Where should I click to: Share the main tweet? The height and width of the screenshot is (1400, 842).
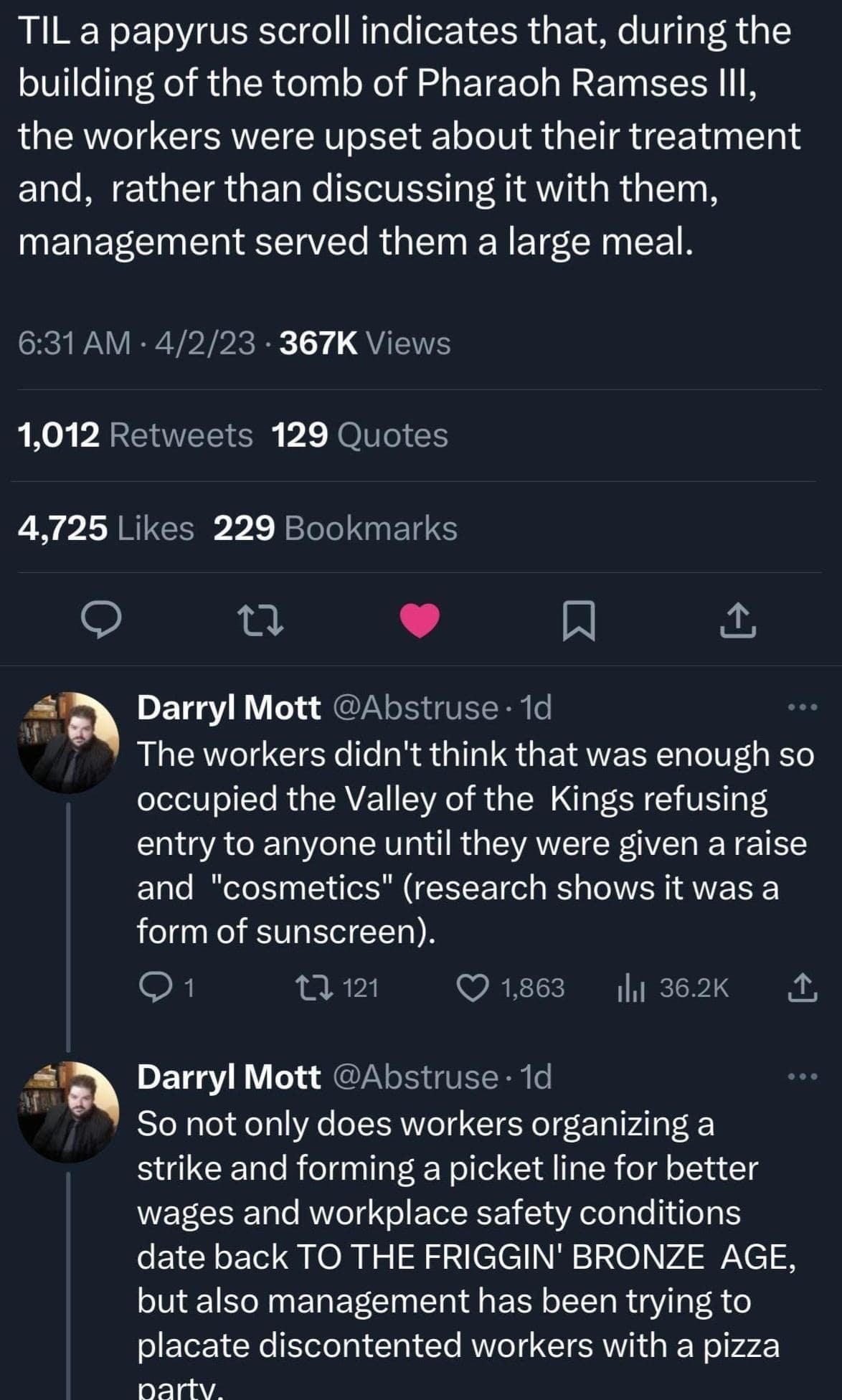tap(737, 620)
